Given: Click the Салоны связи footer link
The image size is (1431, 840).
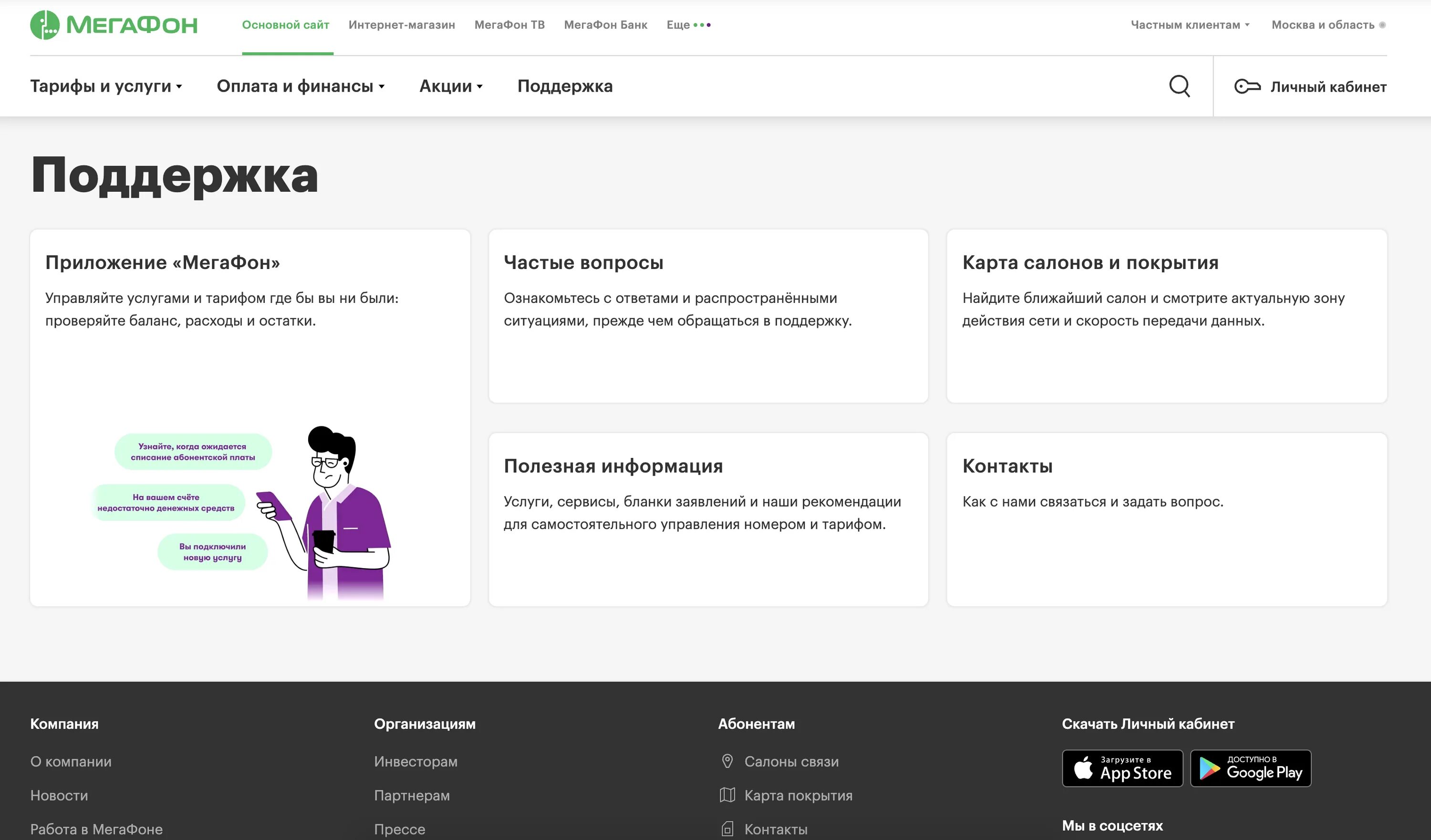Looking at the screenshot, I should pos(791,761).
